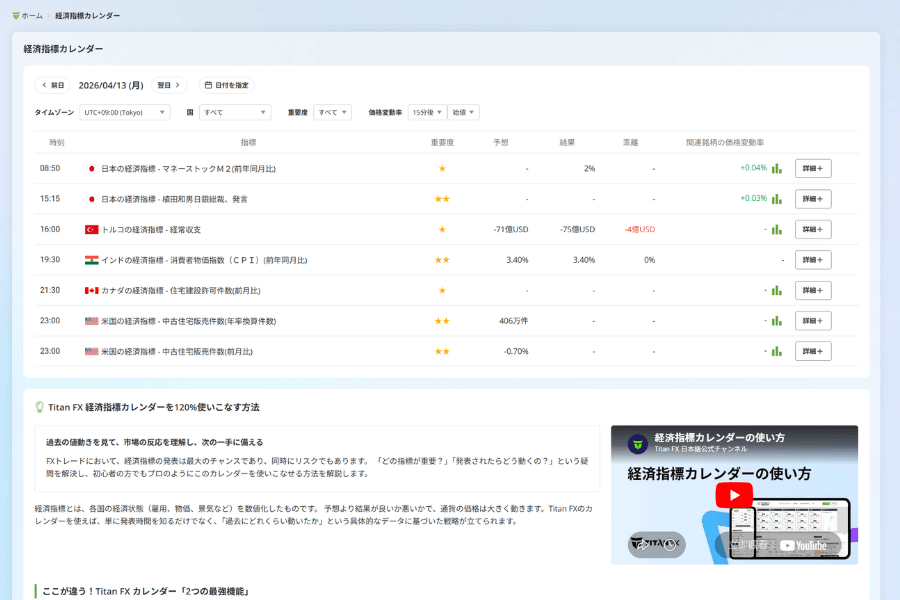Click the Turkey flag on 経常収支 row
This screenshot has width=900, height=600.
[92, 229]
